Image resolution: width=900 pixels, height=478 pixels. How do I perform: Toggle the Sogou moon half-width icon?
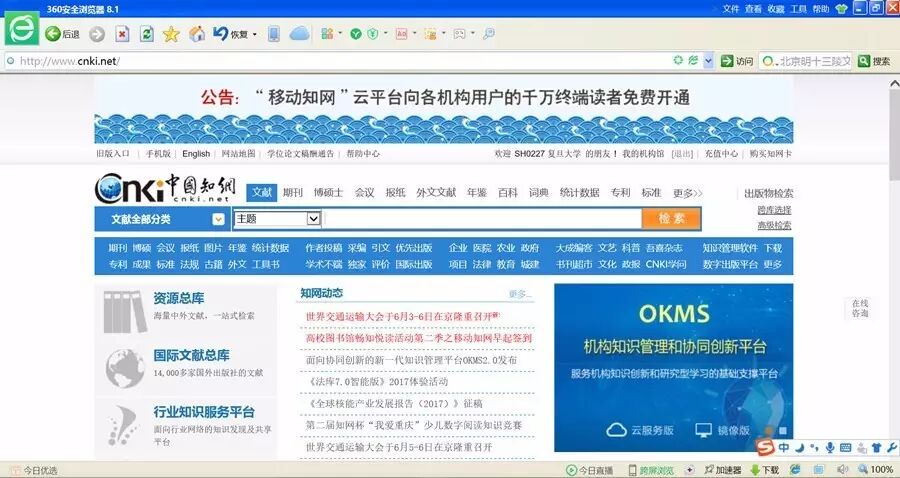point(799,448)
